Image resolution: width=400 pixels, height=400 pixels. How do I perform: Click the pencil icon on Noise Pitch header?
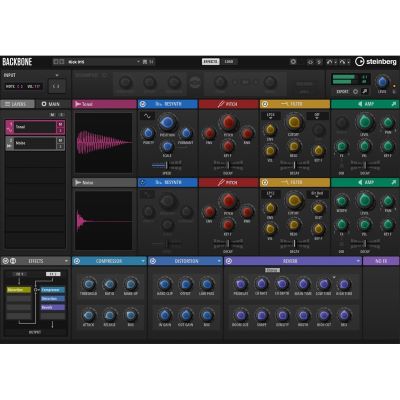(221, 183)
